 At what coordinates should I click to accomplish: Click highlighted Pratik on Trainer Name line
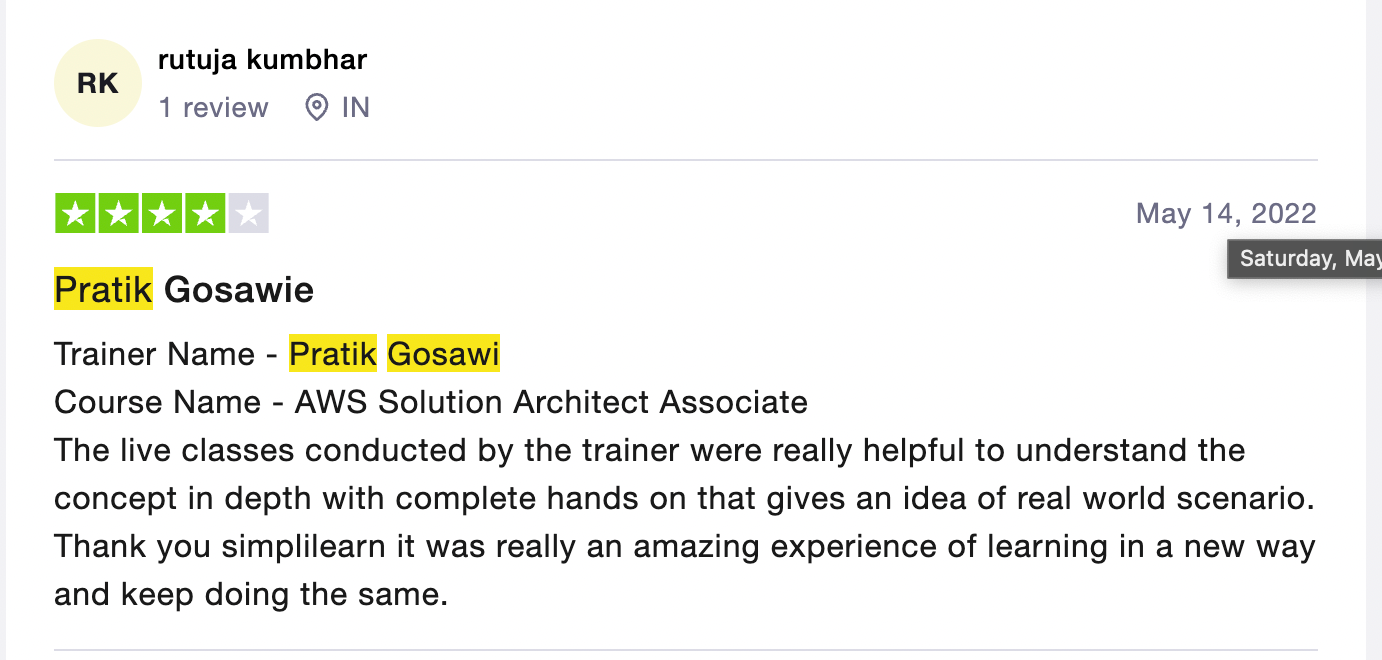(x=333, y=354)
